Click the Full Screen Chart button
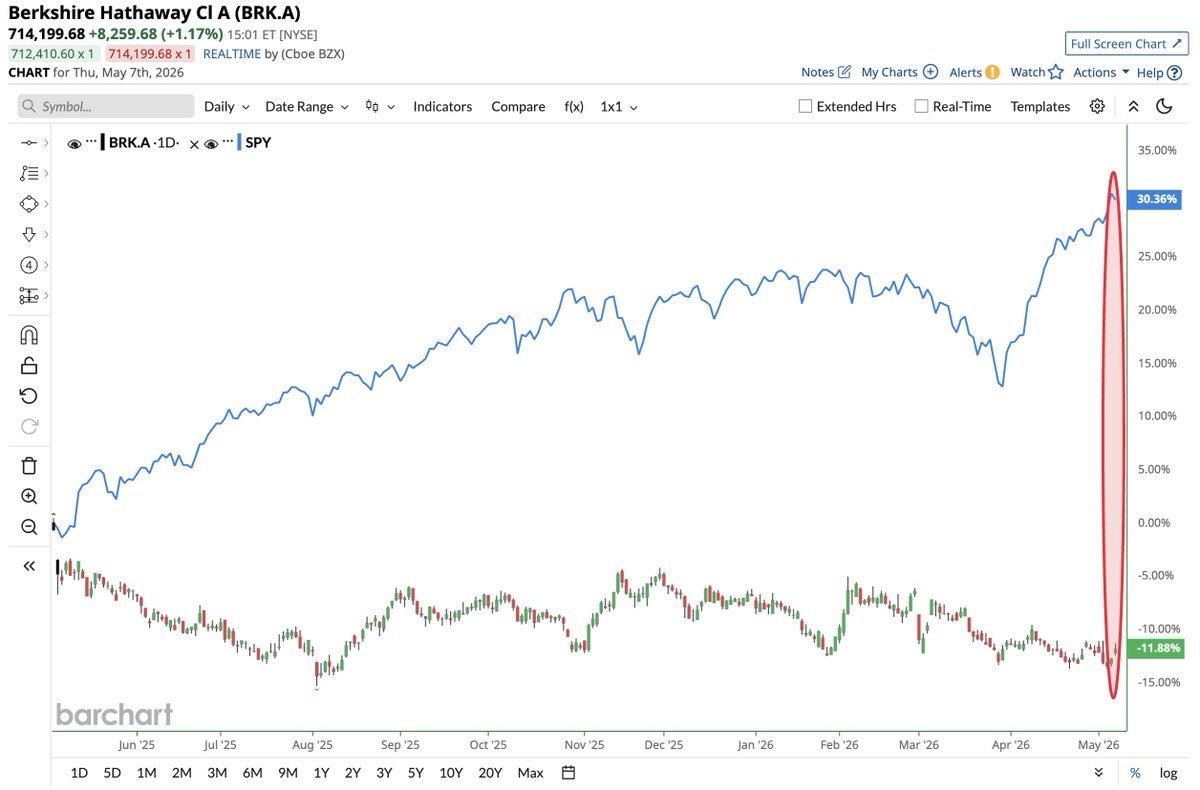Screen dimensions: 1200x790 point(1125,43)
